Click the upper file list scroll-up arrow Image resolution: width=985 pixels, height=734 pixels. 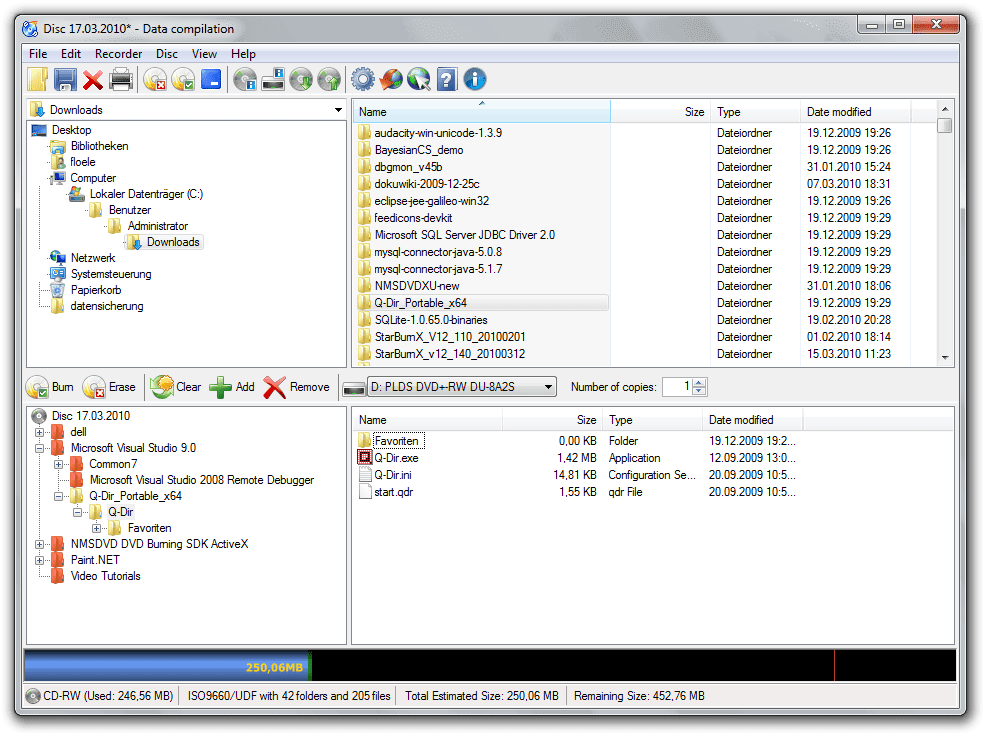(945, 109)
